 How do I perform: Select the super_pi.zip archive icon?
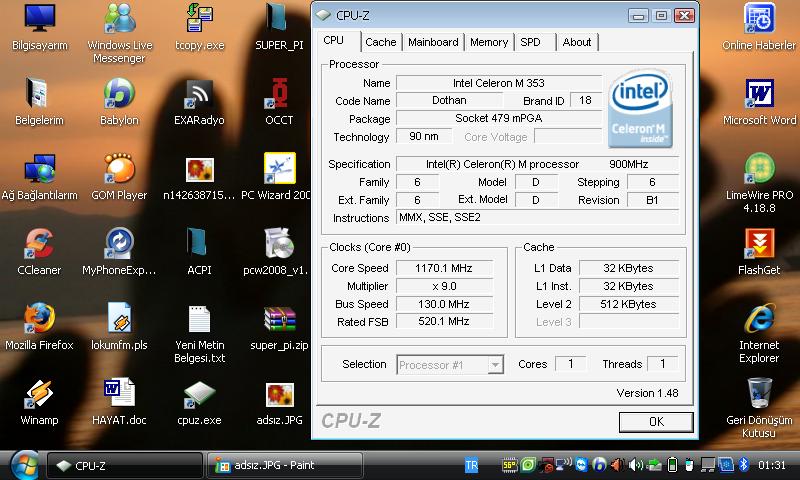(279, 319)
